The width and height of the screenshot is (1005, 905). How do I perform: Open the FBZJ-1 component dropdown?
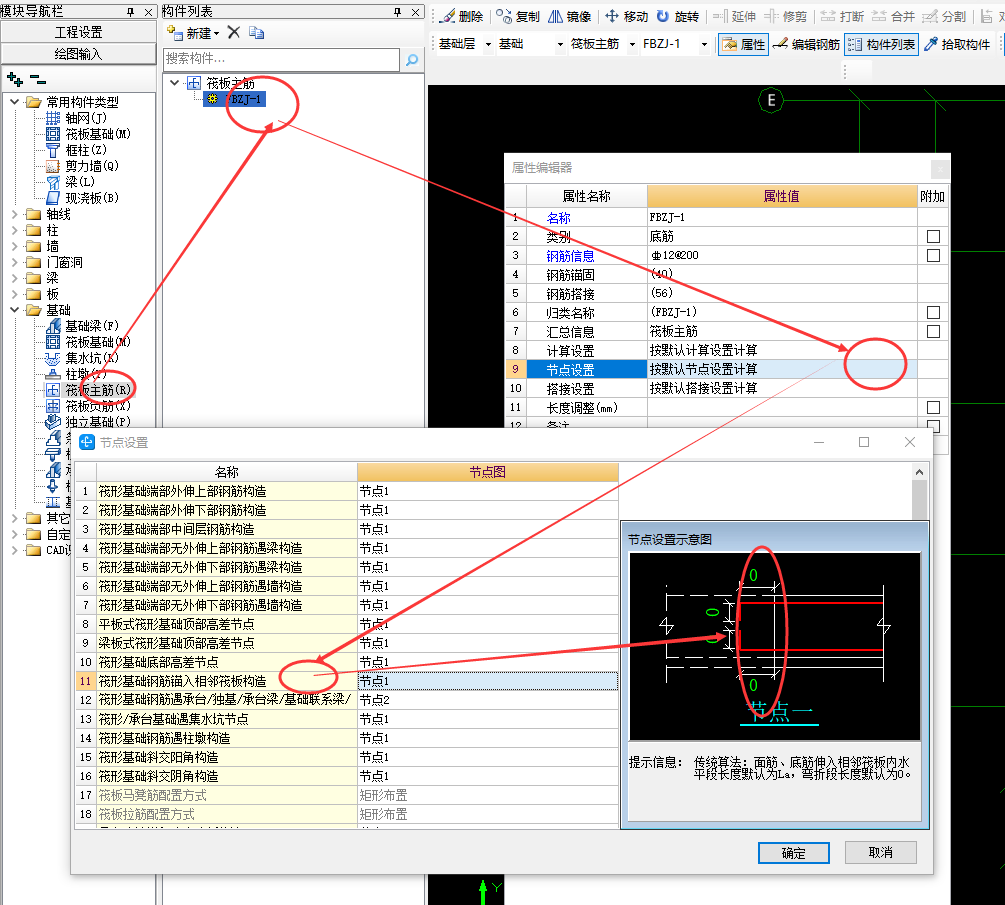[704, 44]
